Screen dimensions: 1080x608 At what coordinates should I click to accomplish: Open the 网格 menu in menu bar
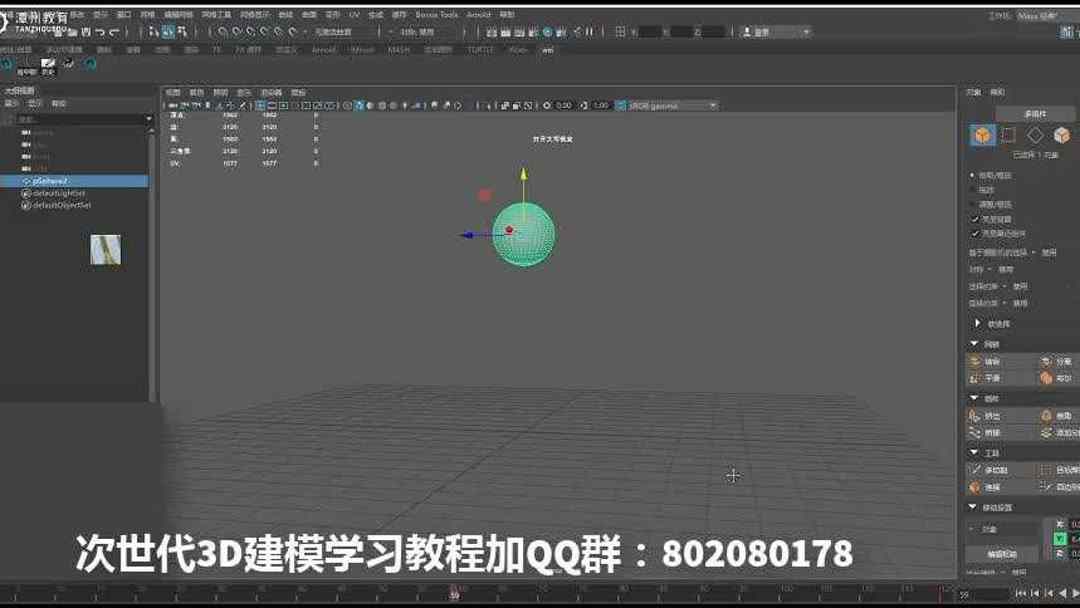coord(158,15)
